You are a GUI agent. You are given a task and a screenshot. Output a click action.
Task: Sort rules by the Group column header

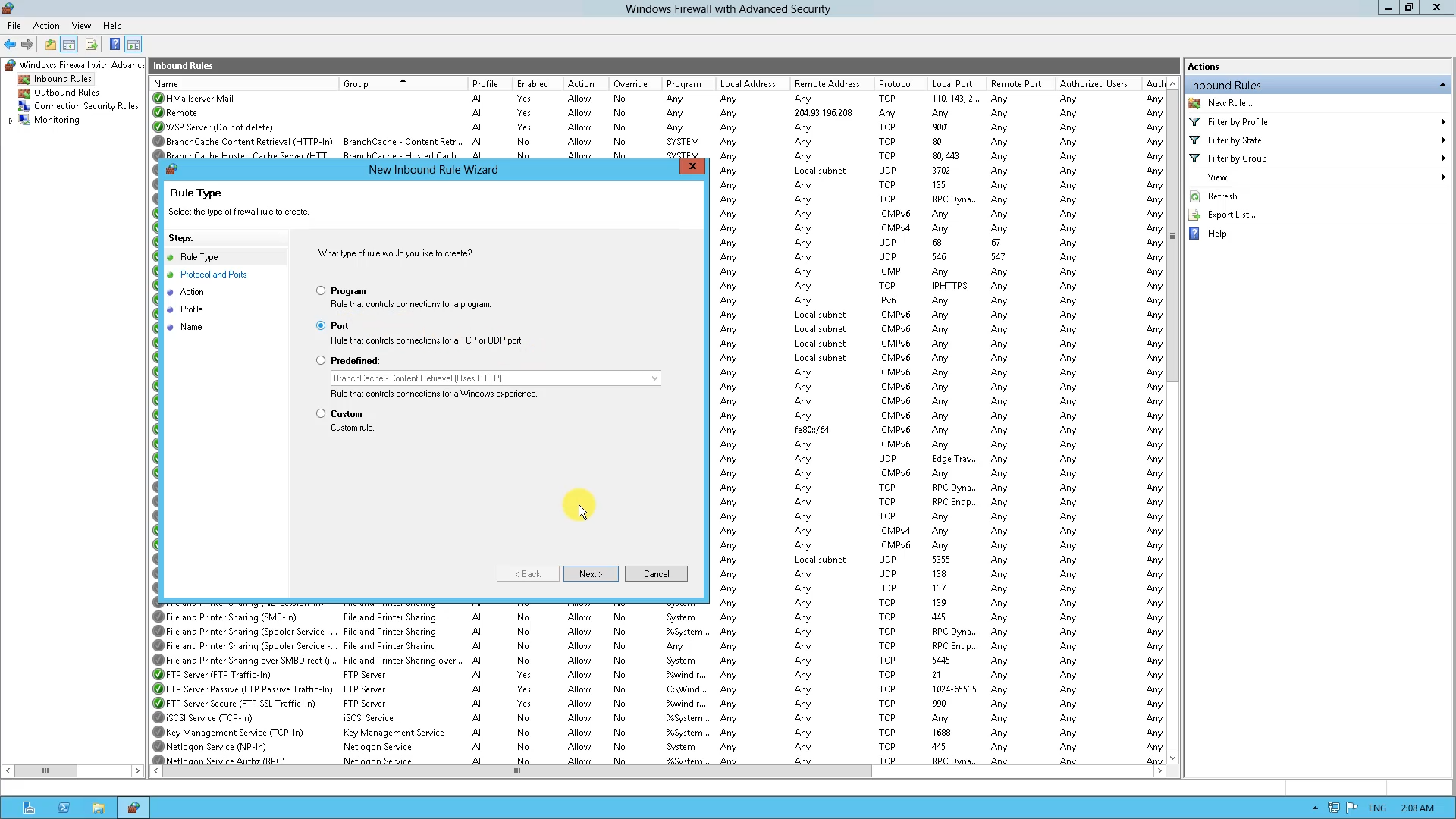click(x=403, y=84)
